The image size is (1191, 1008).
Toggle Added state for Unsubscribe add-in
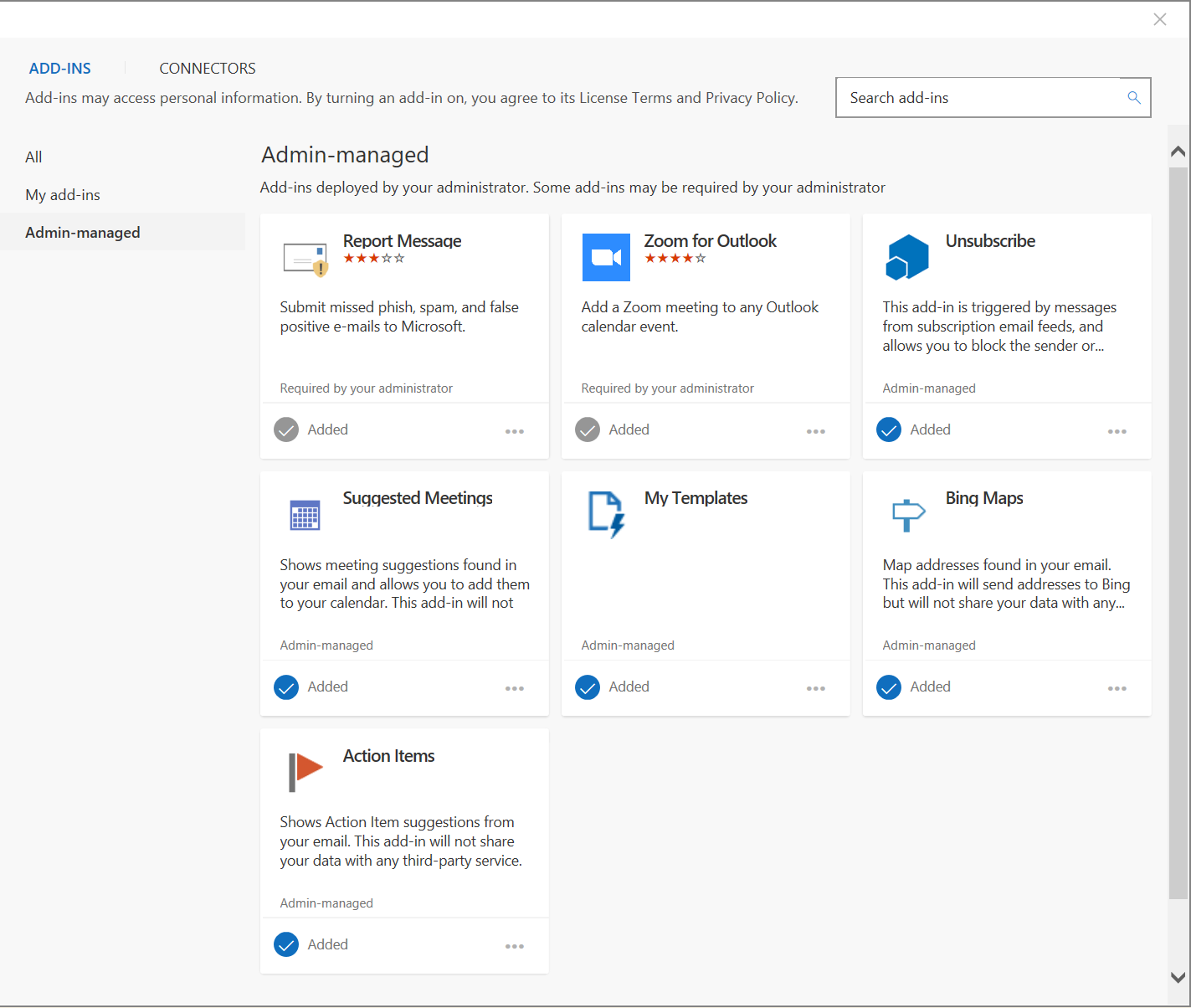click(x=888, y=429)
